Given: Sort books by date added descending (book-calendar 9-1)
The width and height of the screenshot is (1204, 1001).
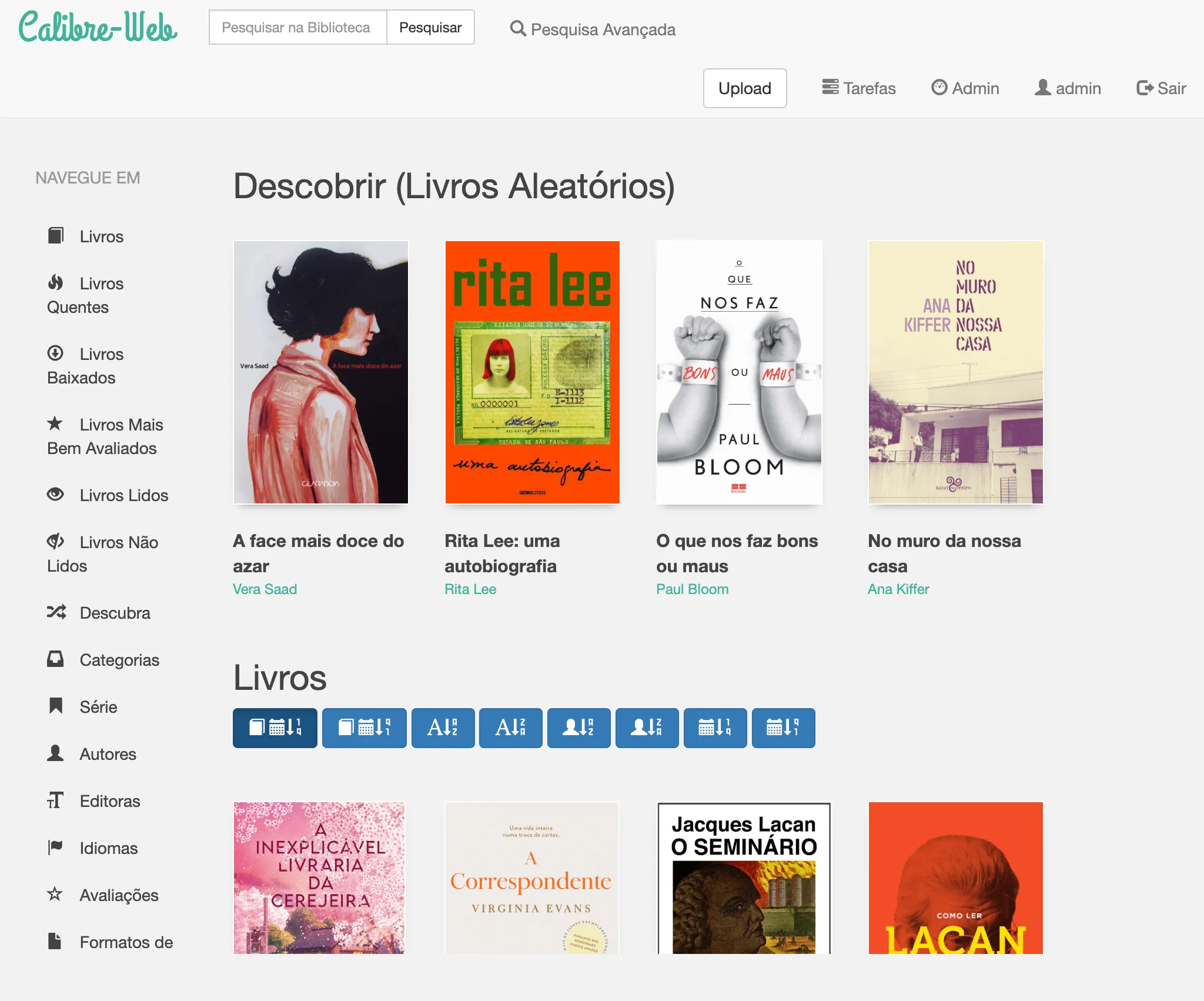Looking at the screenshot, I should coord(364,728).
